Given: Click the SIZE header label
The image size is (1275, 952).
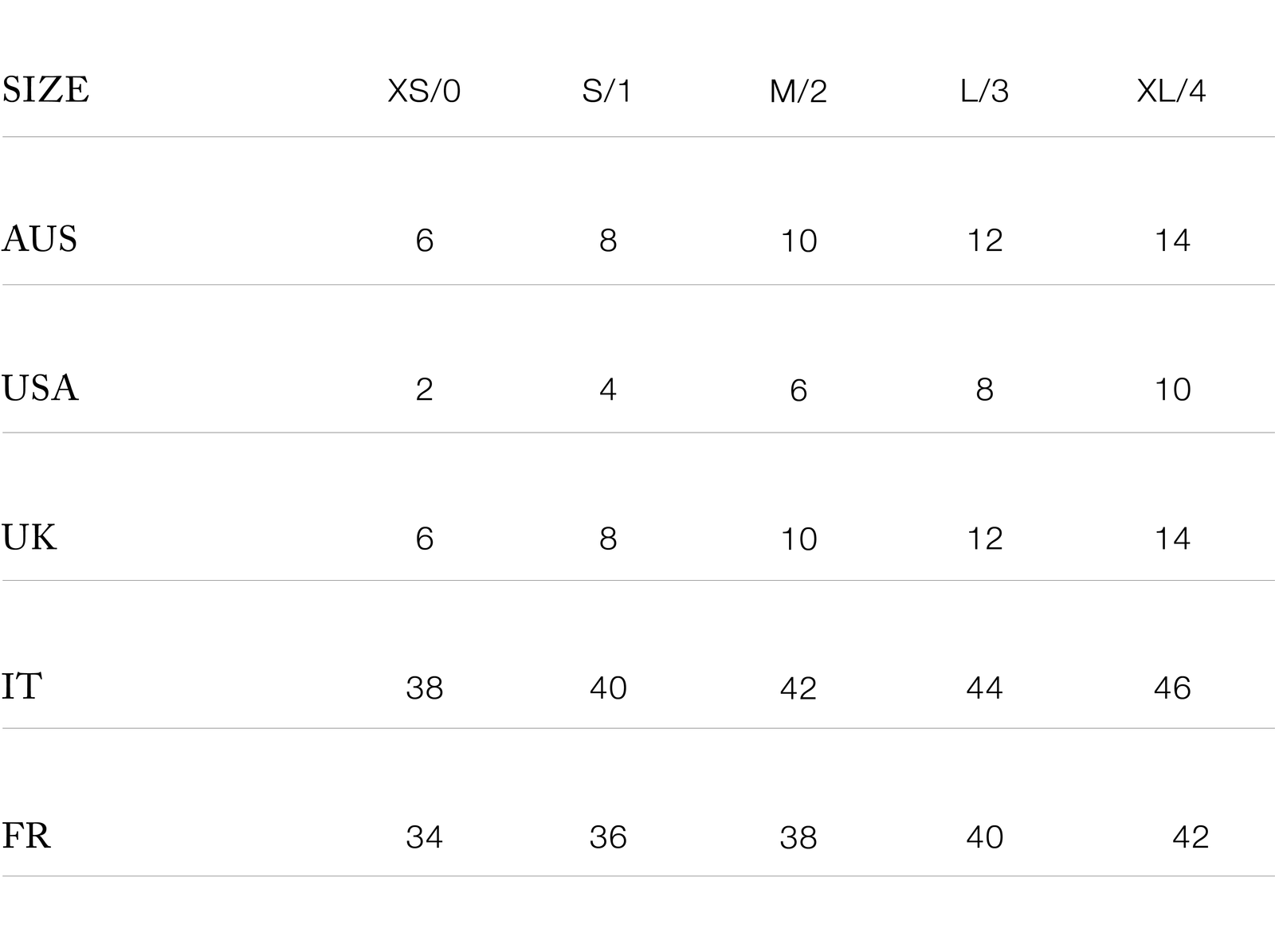Looking at the screenshot, I should pos(45,90).
